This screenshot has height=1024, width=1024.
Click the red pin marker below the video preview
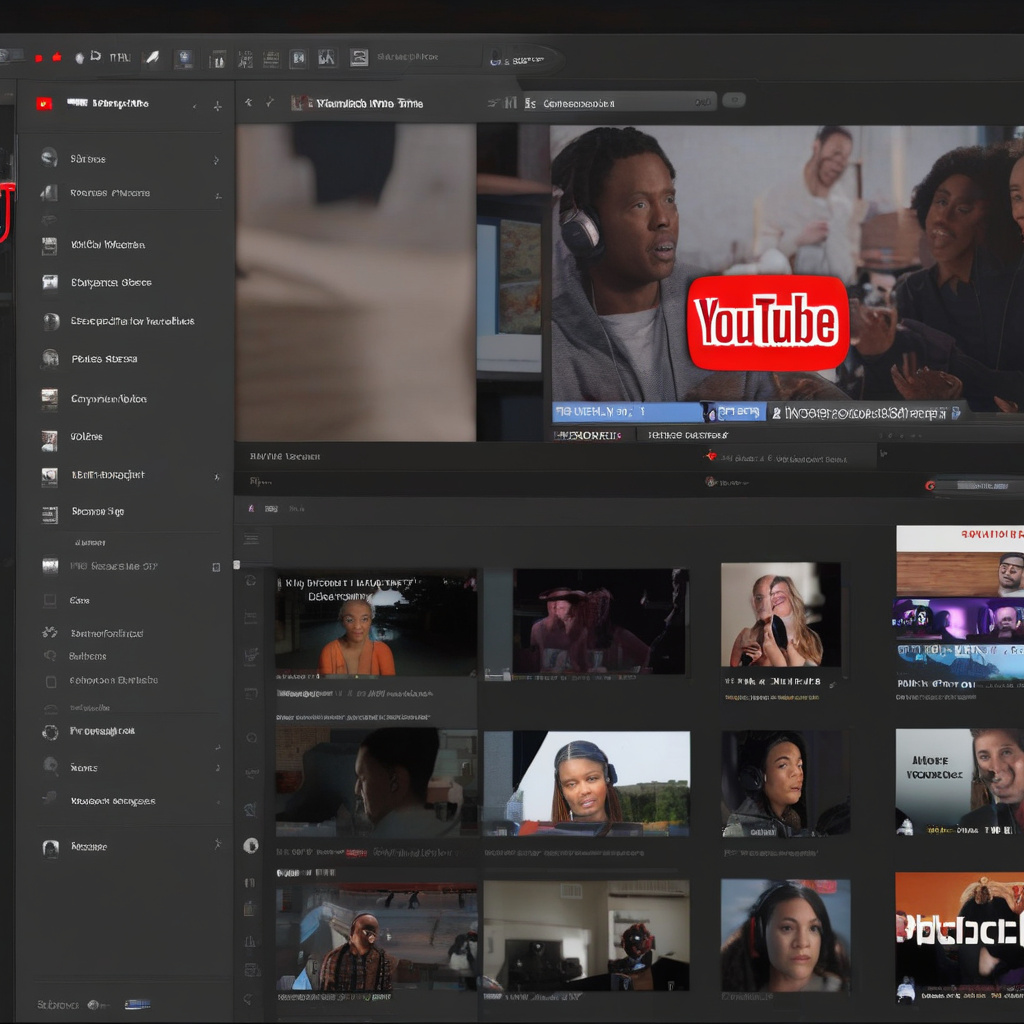coord(711,456)
